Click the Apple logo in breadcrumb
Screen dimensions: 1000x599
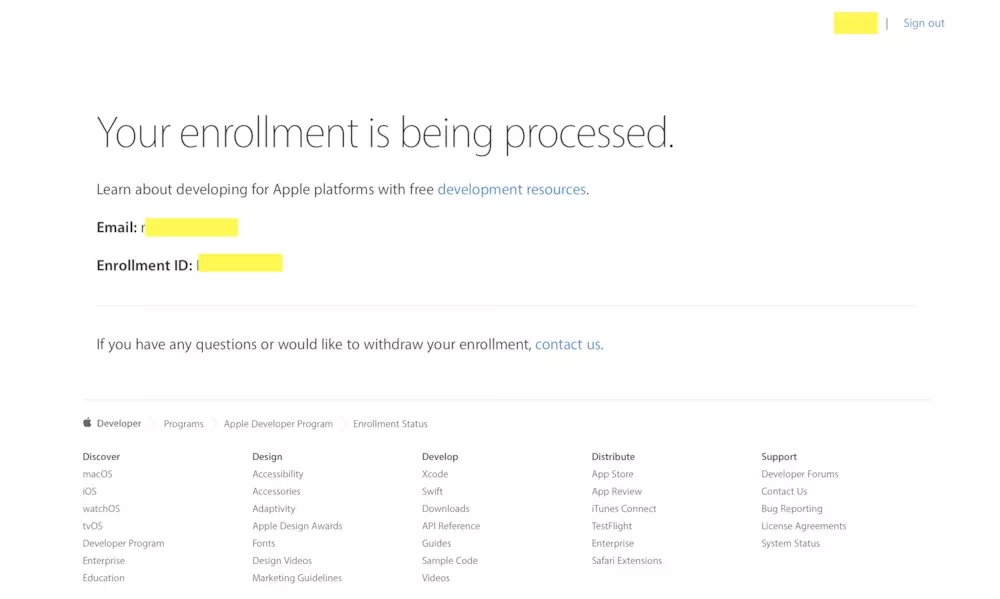(88, 423)
